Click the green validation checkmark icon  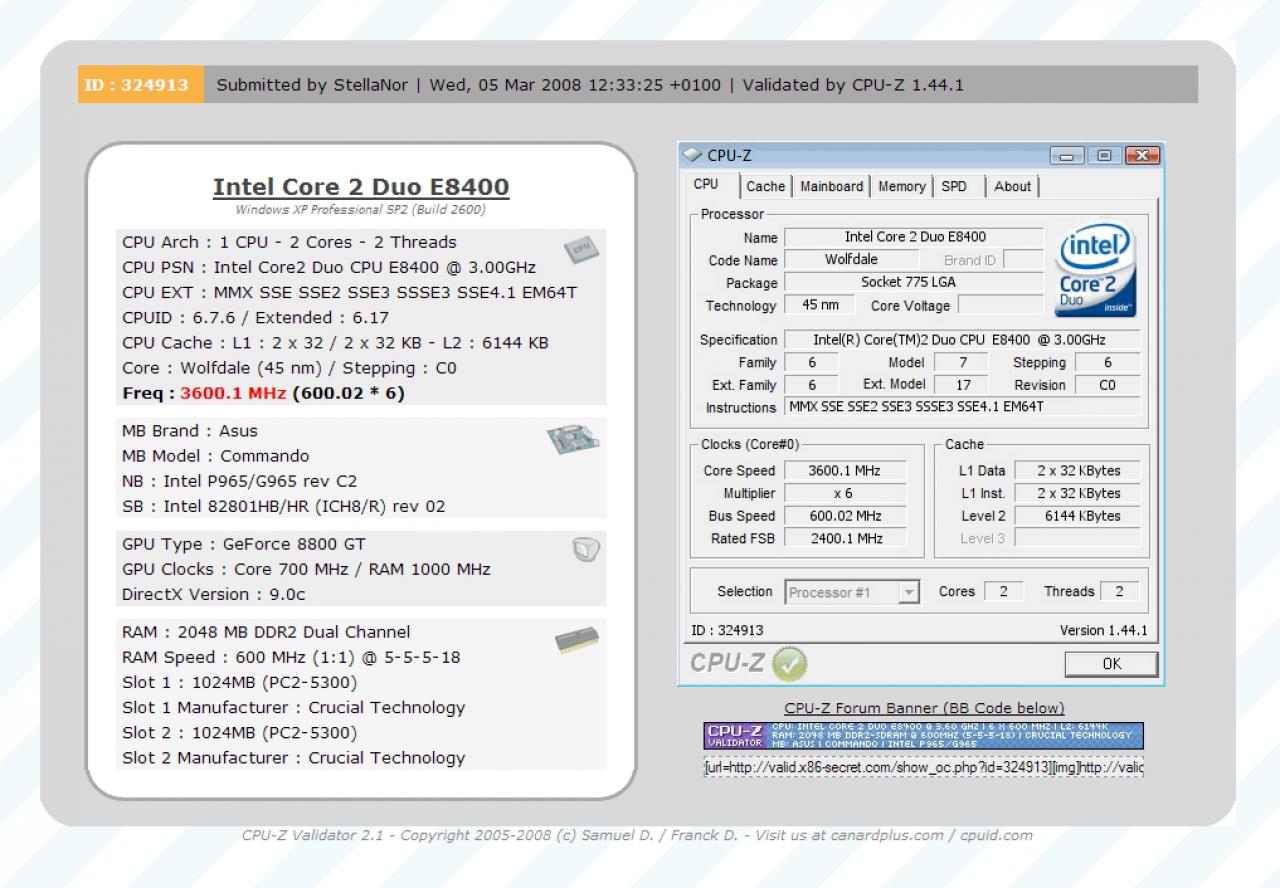(x=789, y=663)
